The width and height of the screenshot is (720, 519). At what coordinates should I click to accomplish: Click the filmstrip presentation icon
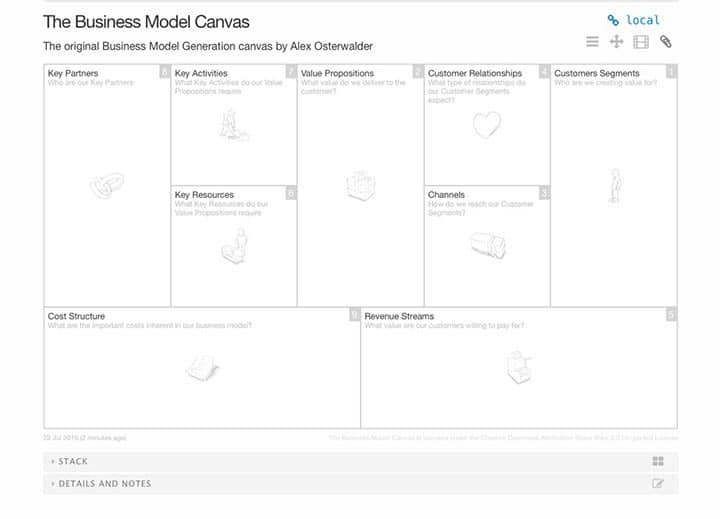coord(641,42)
